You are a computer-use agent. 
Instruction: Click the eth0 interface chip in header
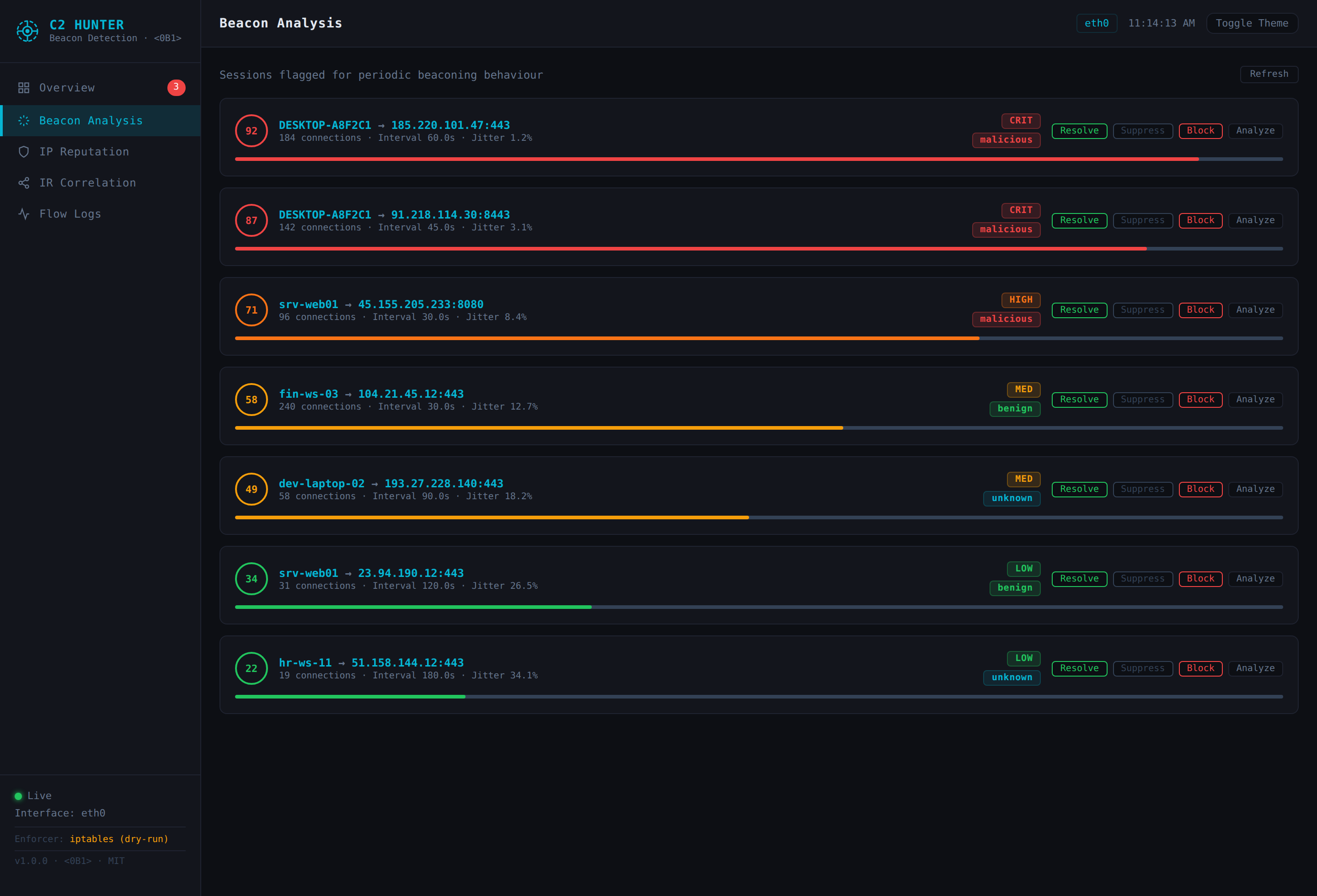coord(1097,23)
